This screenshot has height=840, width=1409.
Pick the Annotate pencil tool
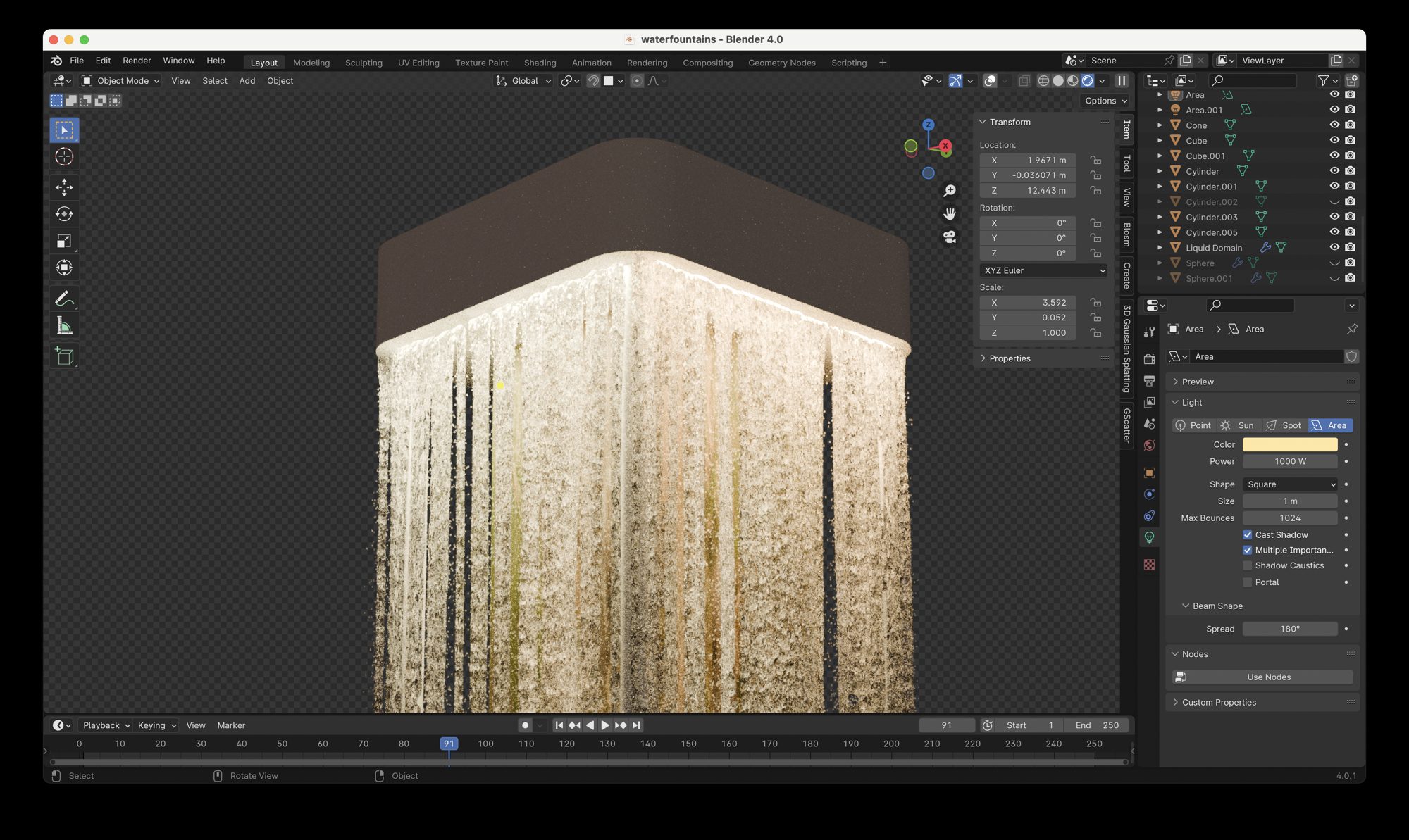pos(64,299)
